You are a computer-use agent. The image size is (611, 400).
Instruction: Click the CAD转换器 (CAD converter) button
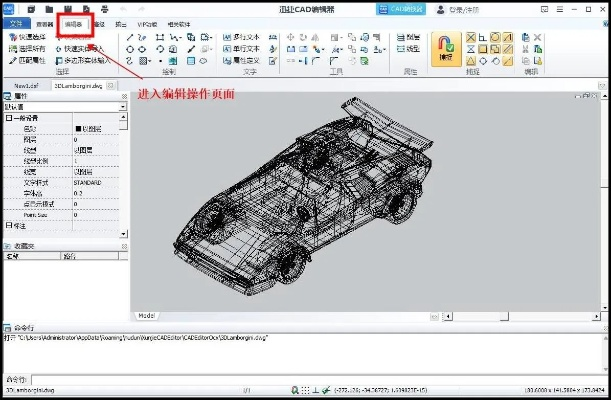(x=400, y=8)
